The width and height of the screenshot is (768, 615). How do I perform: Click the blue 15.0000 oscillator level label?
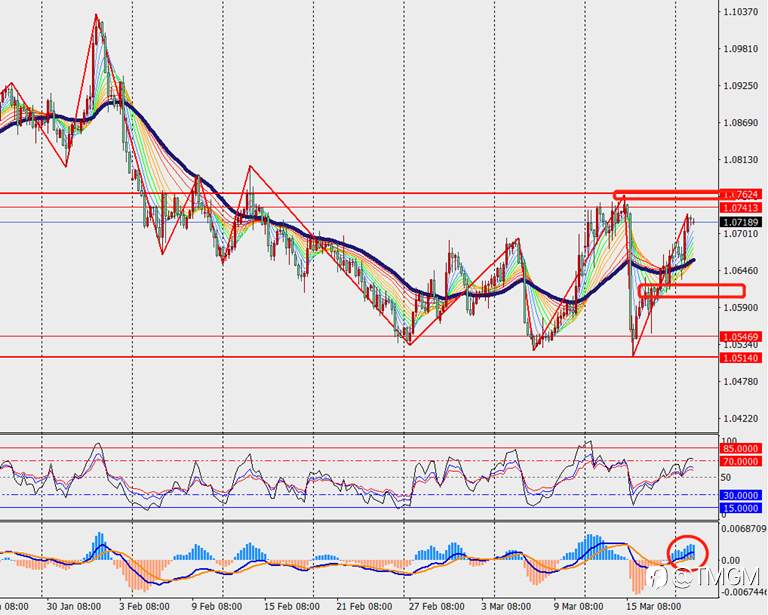point(741,508)
